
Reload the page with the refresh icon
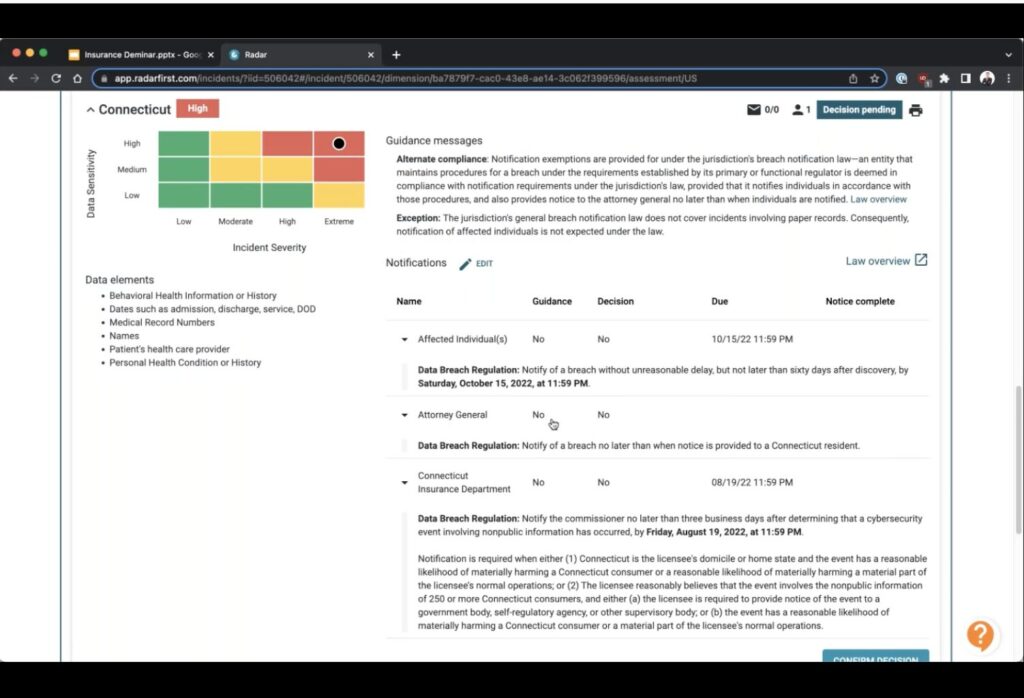click(x=56, y=78)
